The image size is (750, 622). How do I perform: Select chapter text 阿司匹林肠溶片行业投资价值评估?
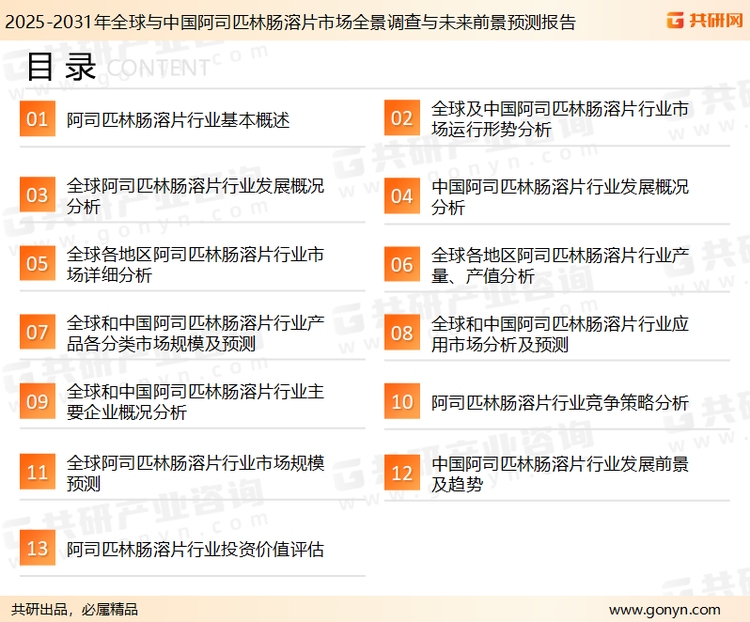pyautogui.click(x=195, y=549)
